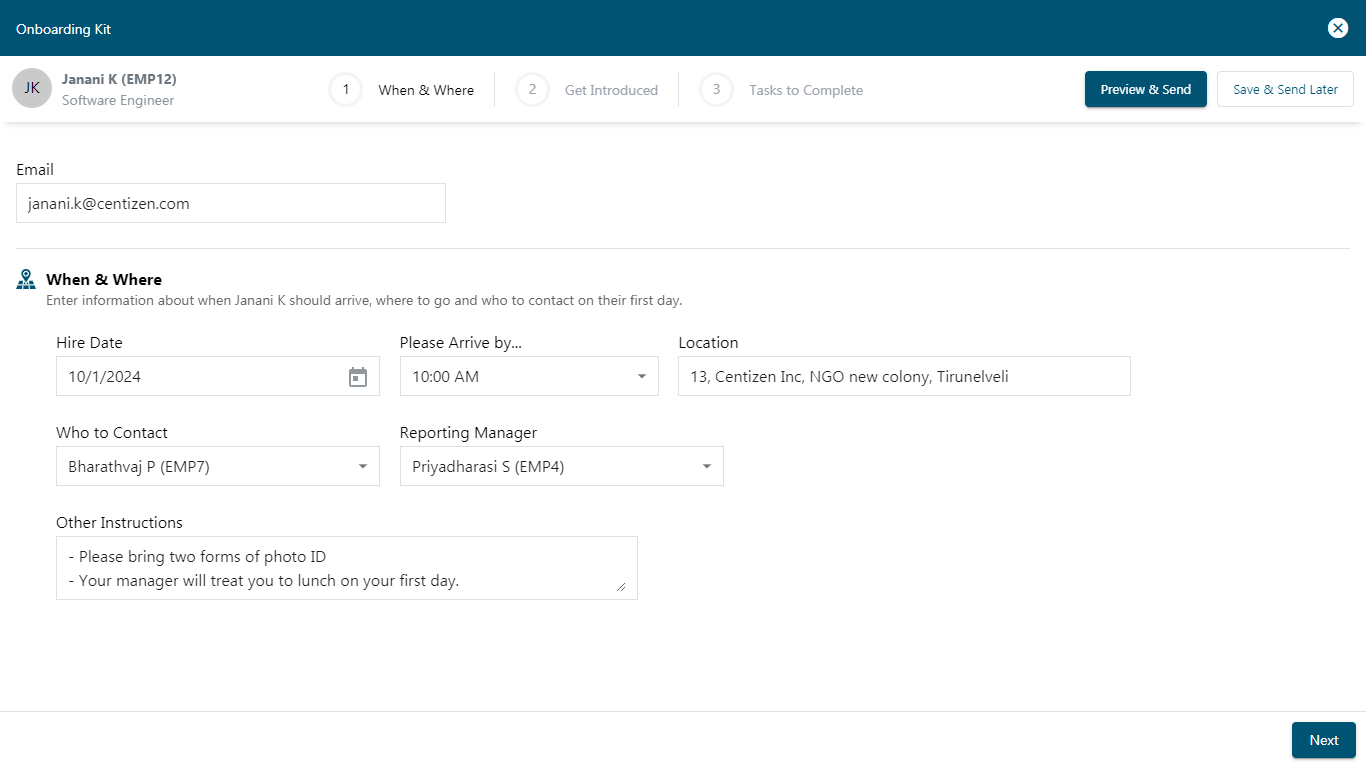Select step 1 number circle

[x=345, y=89]
